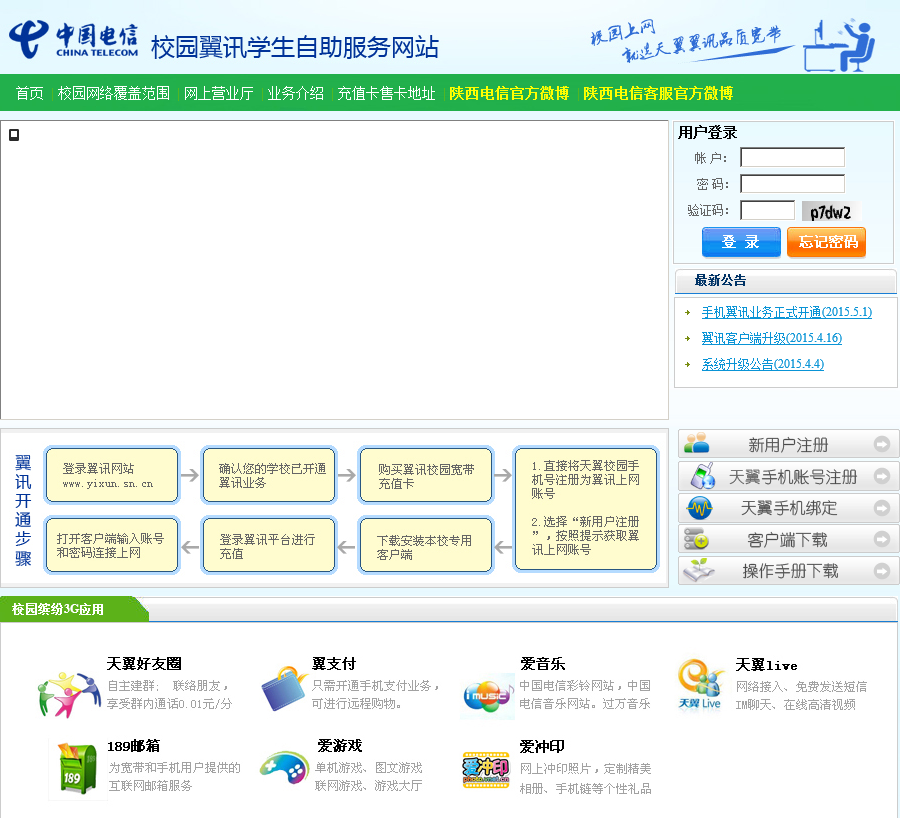Viewport: 900px width, 818px height.
Task: Click arrow next to 客户端下载
Action: point(882,539)
